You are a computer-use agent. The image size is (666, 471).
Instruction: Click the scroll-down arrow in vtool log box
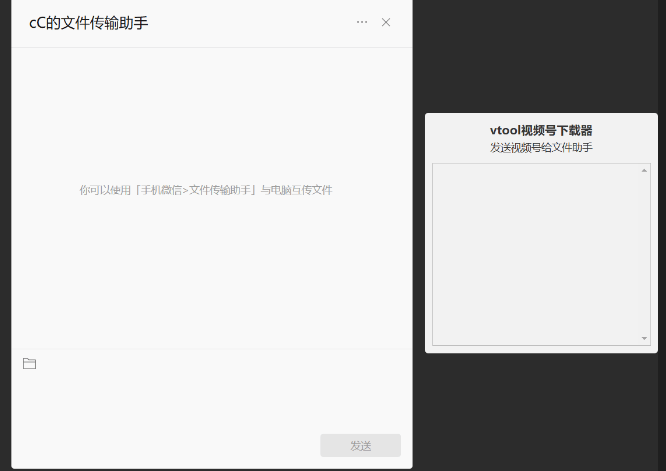(644, 338)
